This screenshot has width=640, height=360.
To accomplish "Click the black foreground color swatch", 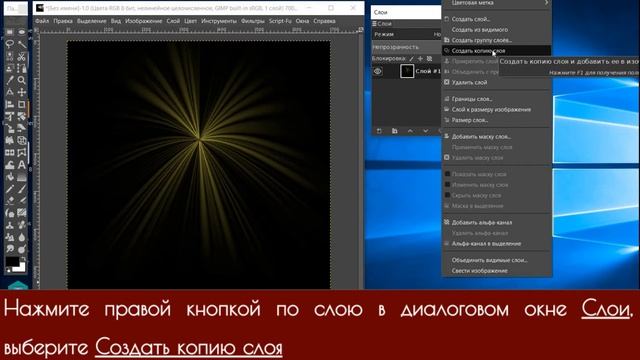I will coord(12,262).
